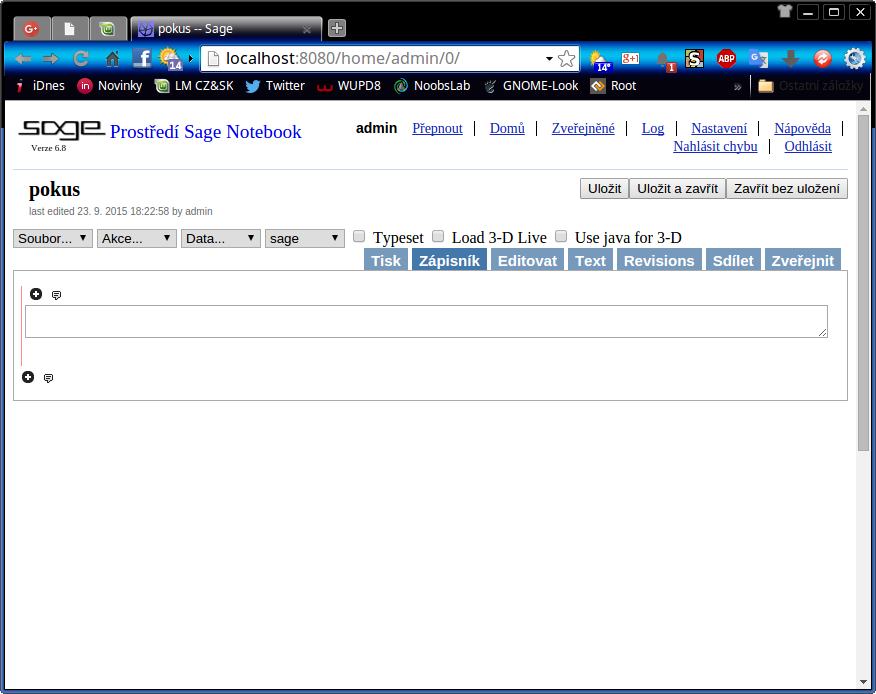Select the Zápisník tab

pyautogui.click(x=449, y=260)
